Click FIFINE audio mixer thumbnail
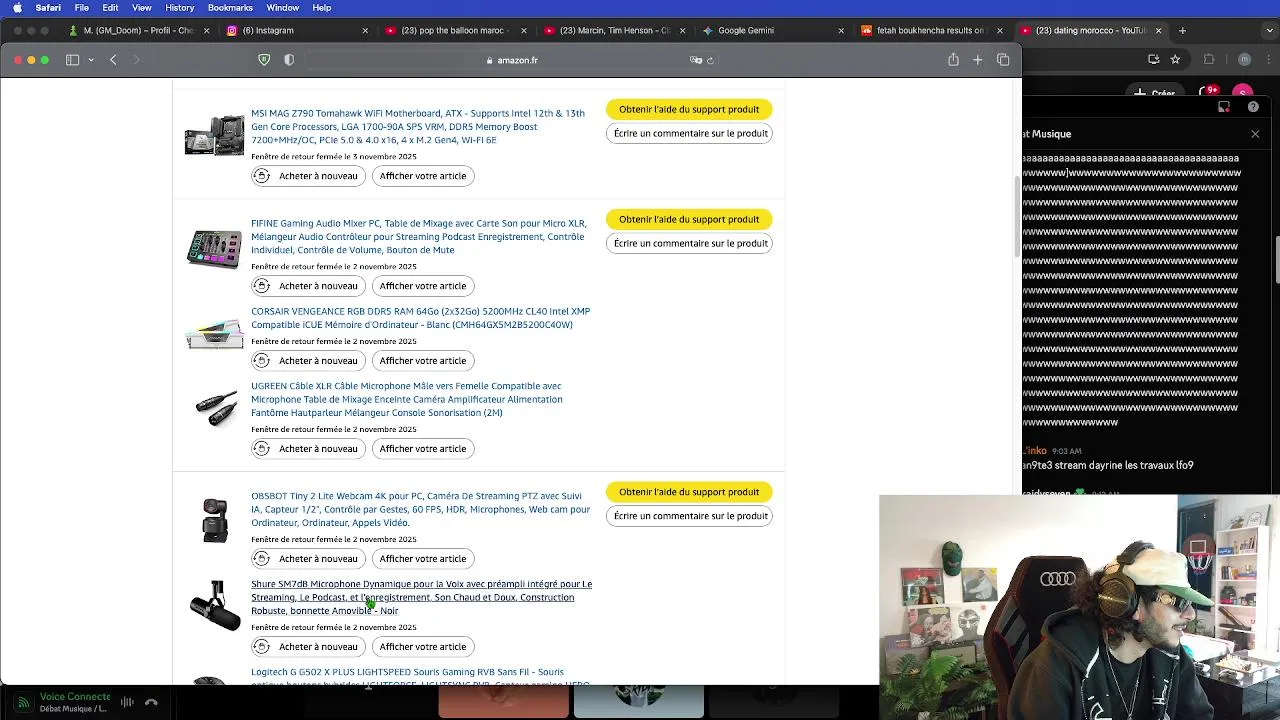Screen dimensions: 1280x720 coord(214,249)
